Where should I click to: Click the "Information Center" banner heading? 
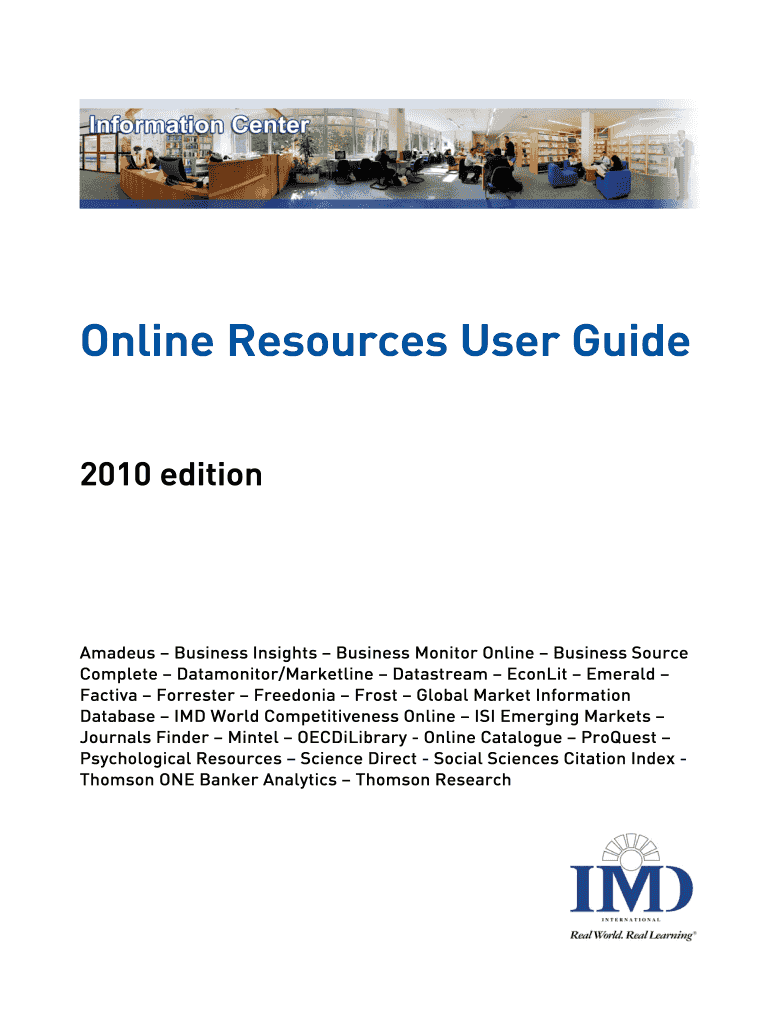199,125
